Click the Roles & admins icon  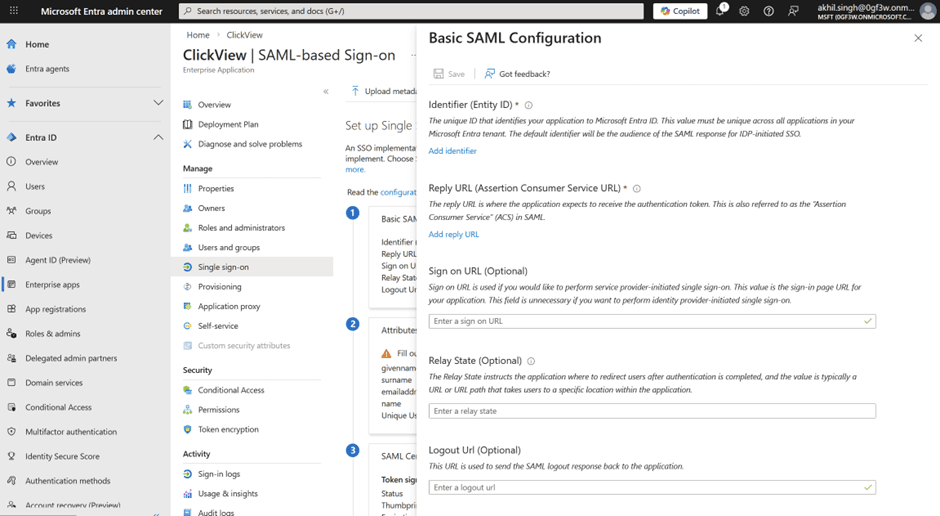(11, 334)
